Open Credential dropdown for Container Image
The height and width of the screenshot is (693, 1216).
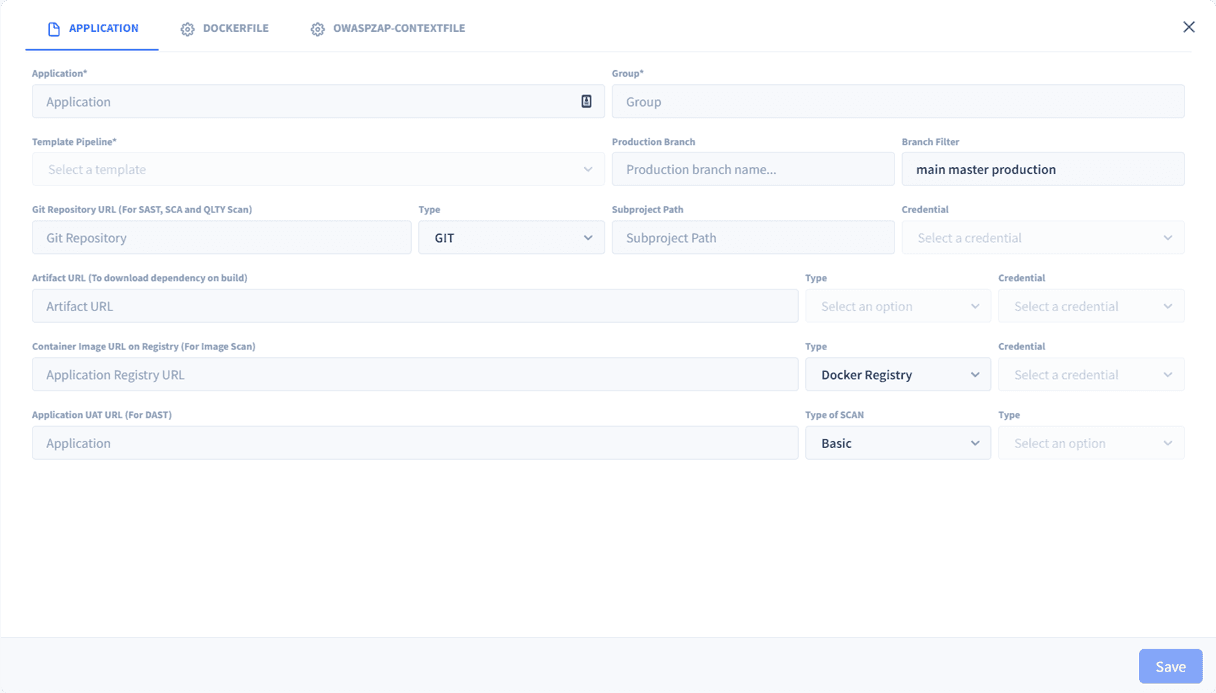(x=1090, y=375)
